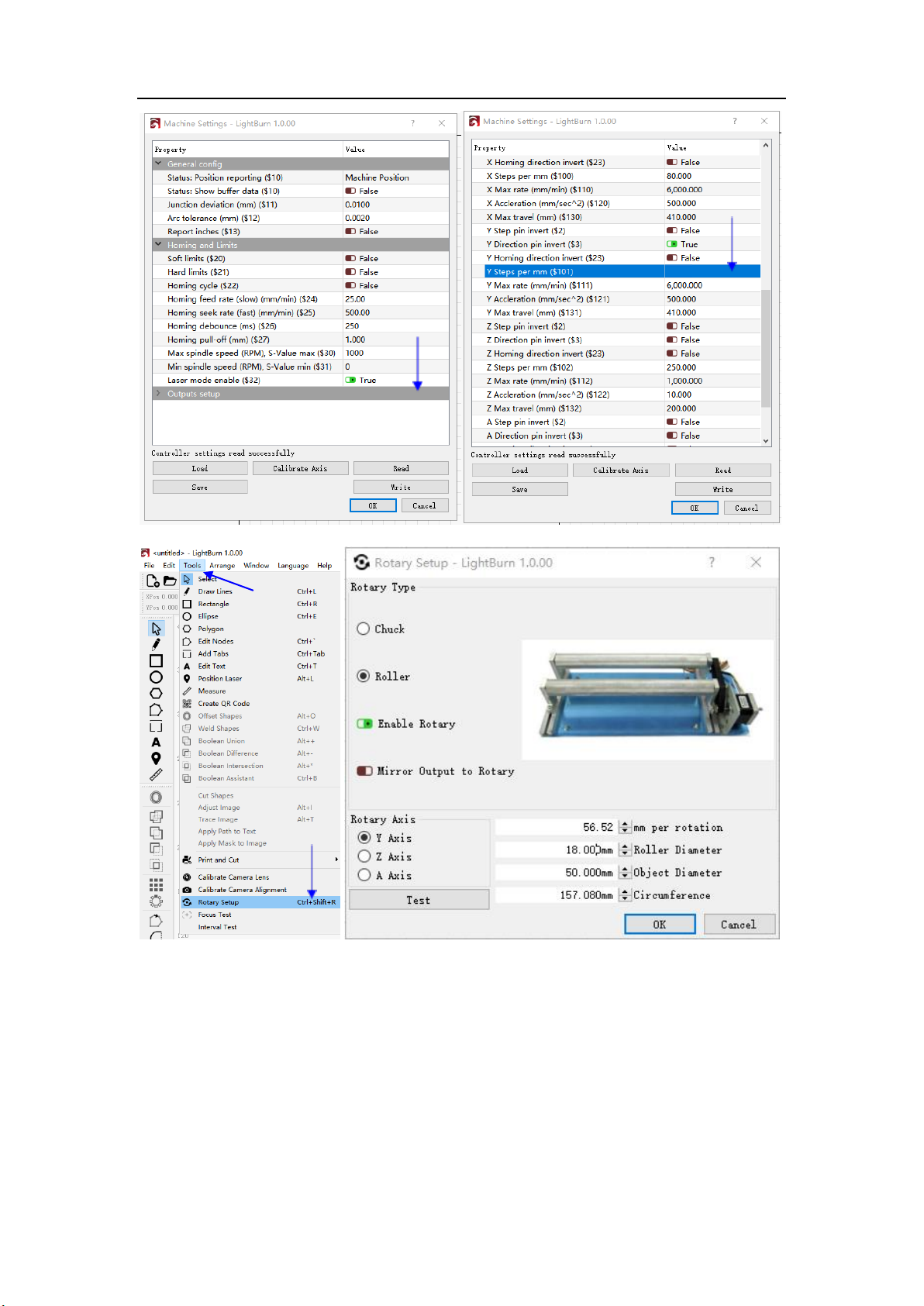Click Save in right Machine Settings window

(x=519, y=489)
